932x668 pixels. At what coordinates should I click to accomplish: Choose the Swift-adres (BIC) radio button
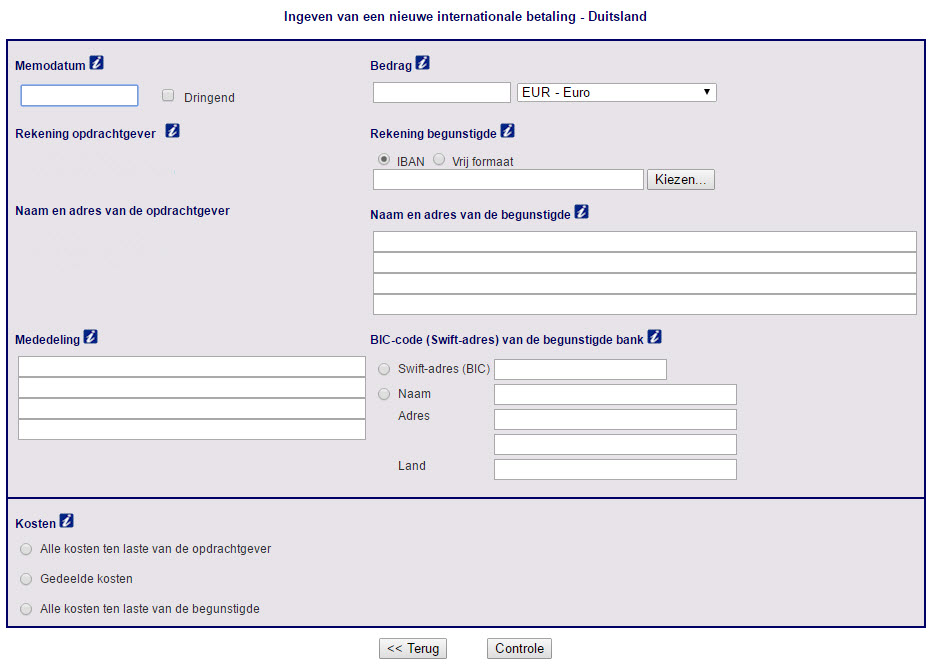click(384, 369)
